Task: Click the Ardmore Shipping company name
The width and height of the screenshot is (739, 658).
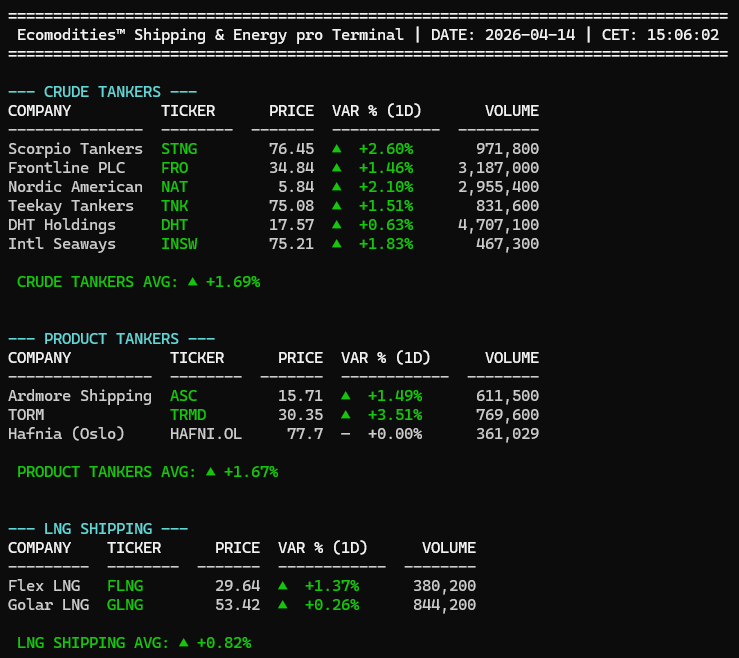Action: click(x=80, y=396)
